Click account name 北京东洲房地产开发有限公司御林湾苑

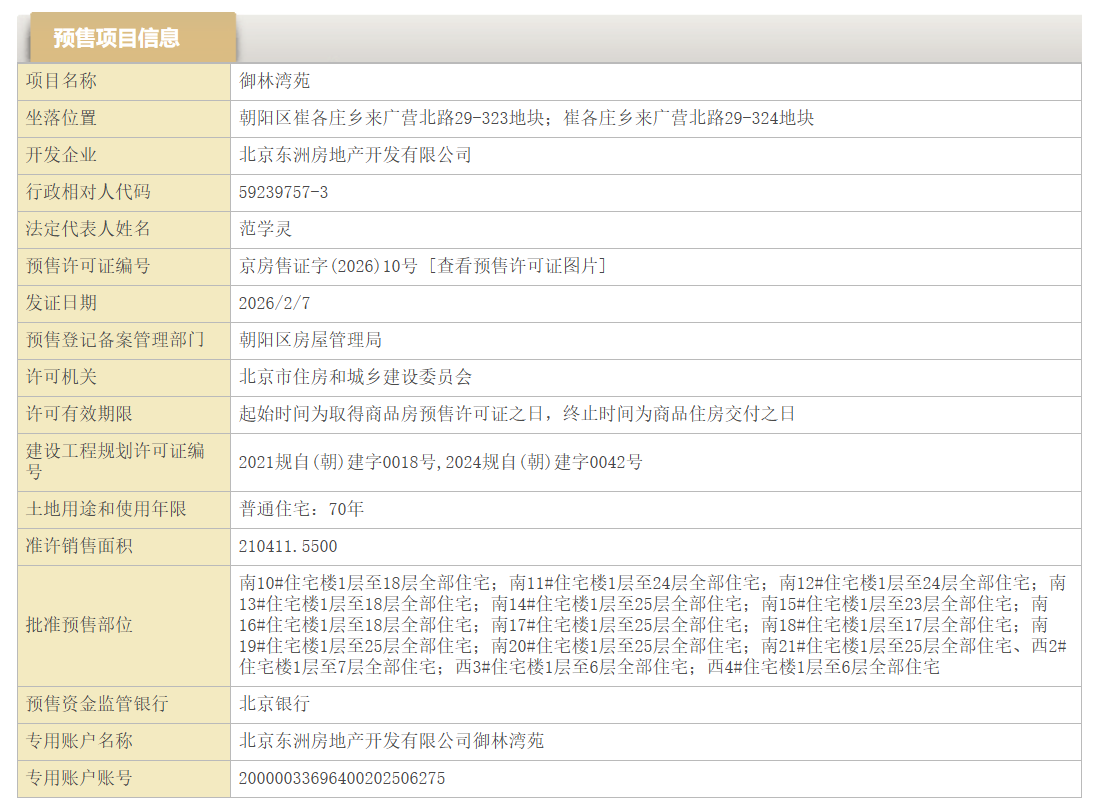(x=391, y=741)
